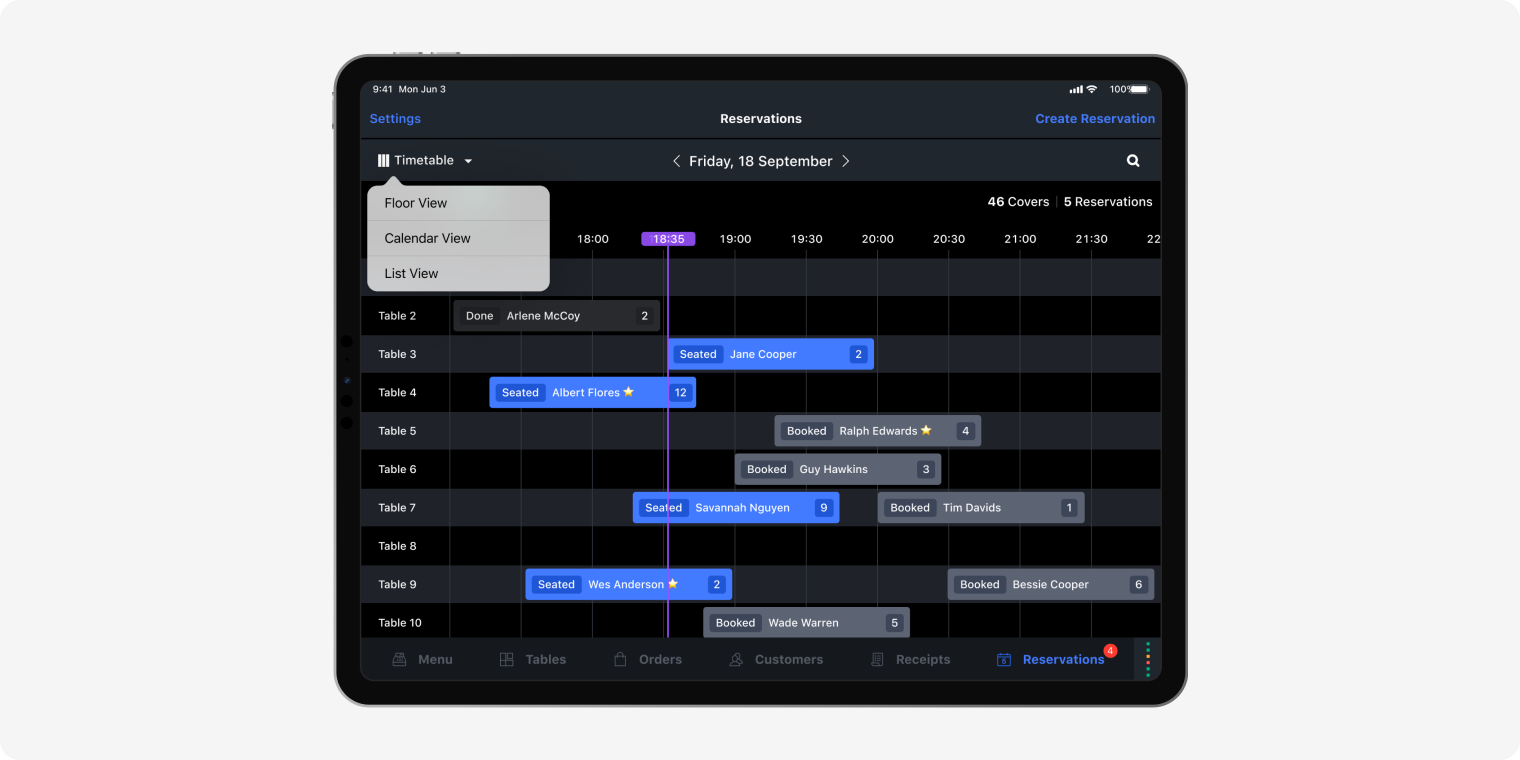Click the 18:35 current time marker
The image size is (1520, 760).
coord(668,239)
